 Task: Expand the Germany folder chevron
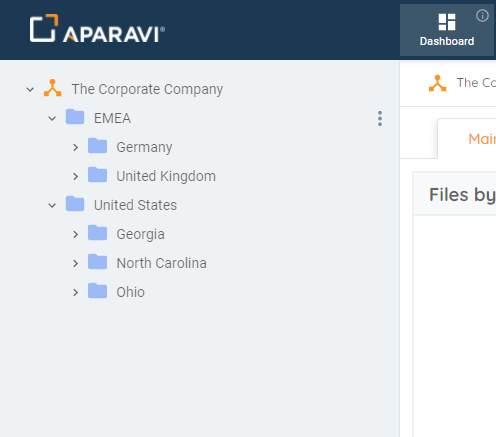tap(76, 147)
